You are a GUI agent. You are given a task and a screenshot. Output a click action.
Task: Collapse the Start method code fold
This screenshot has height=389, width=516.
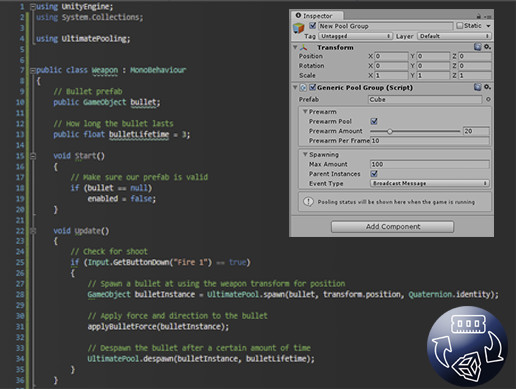tap(33, 156)
